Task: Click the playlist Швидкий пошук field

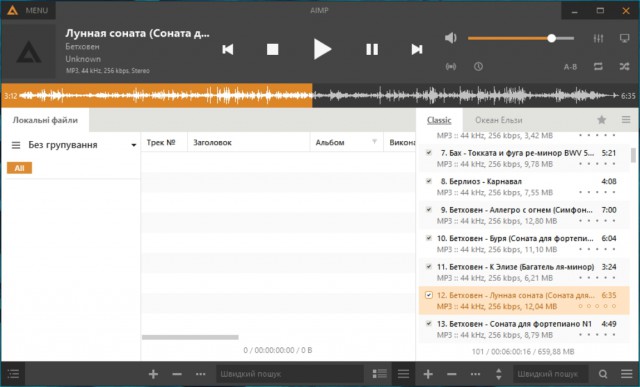Action: point(550,374)
